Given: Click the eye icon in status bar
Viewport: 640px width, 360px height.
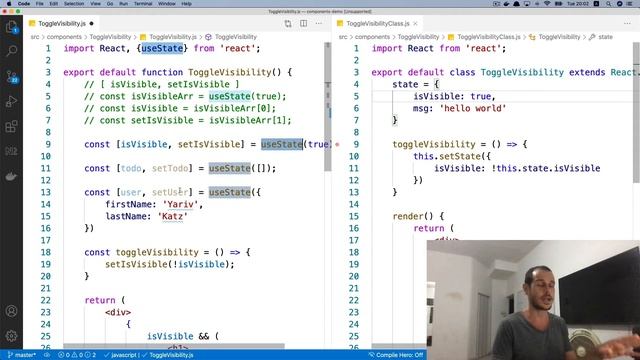Looking at the screenshot, I should point(47,355).
